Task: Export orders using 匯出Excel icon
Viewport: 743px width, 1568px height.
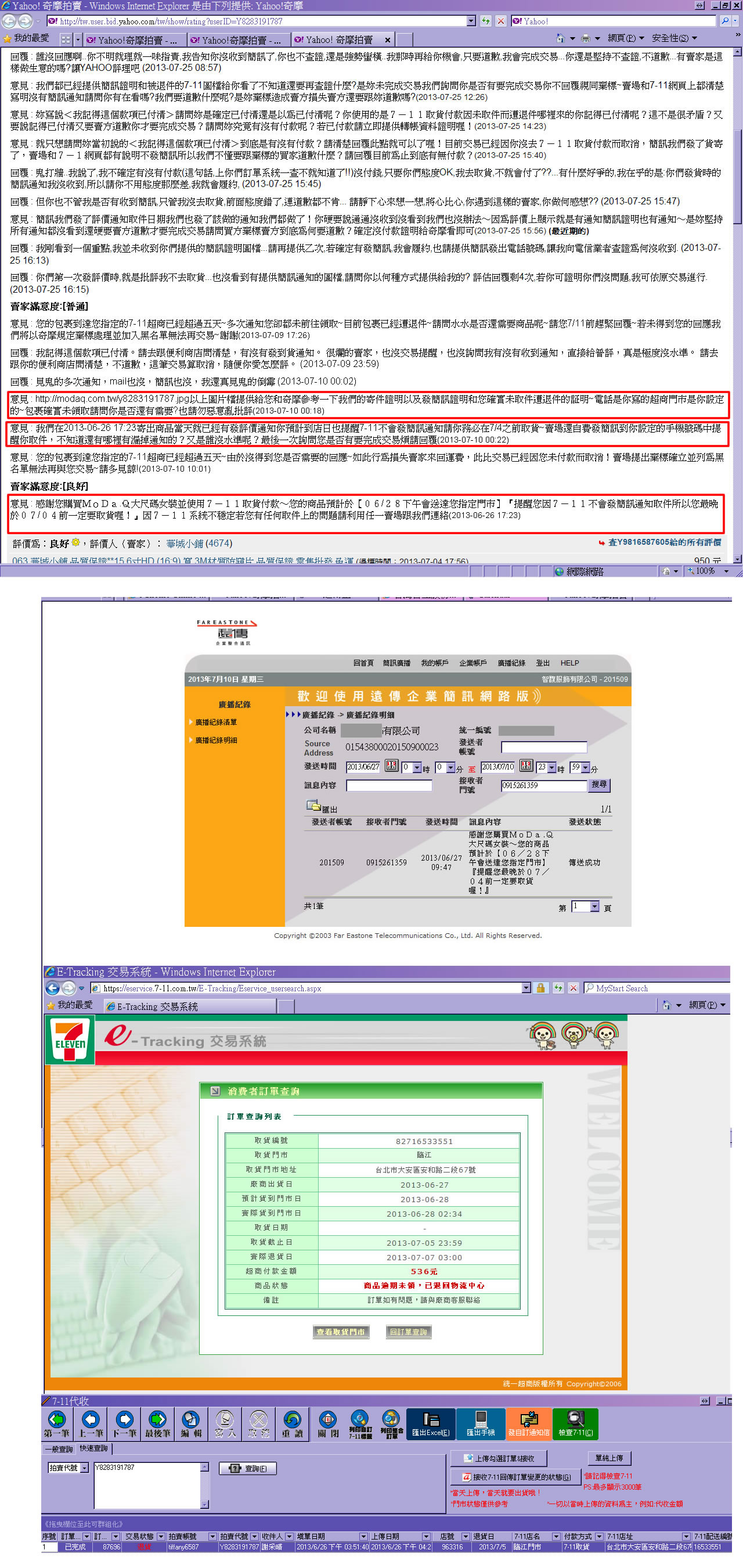Action: (431, 1424)
